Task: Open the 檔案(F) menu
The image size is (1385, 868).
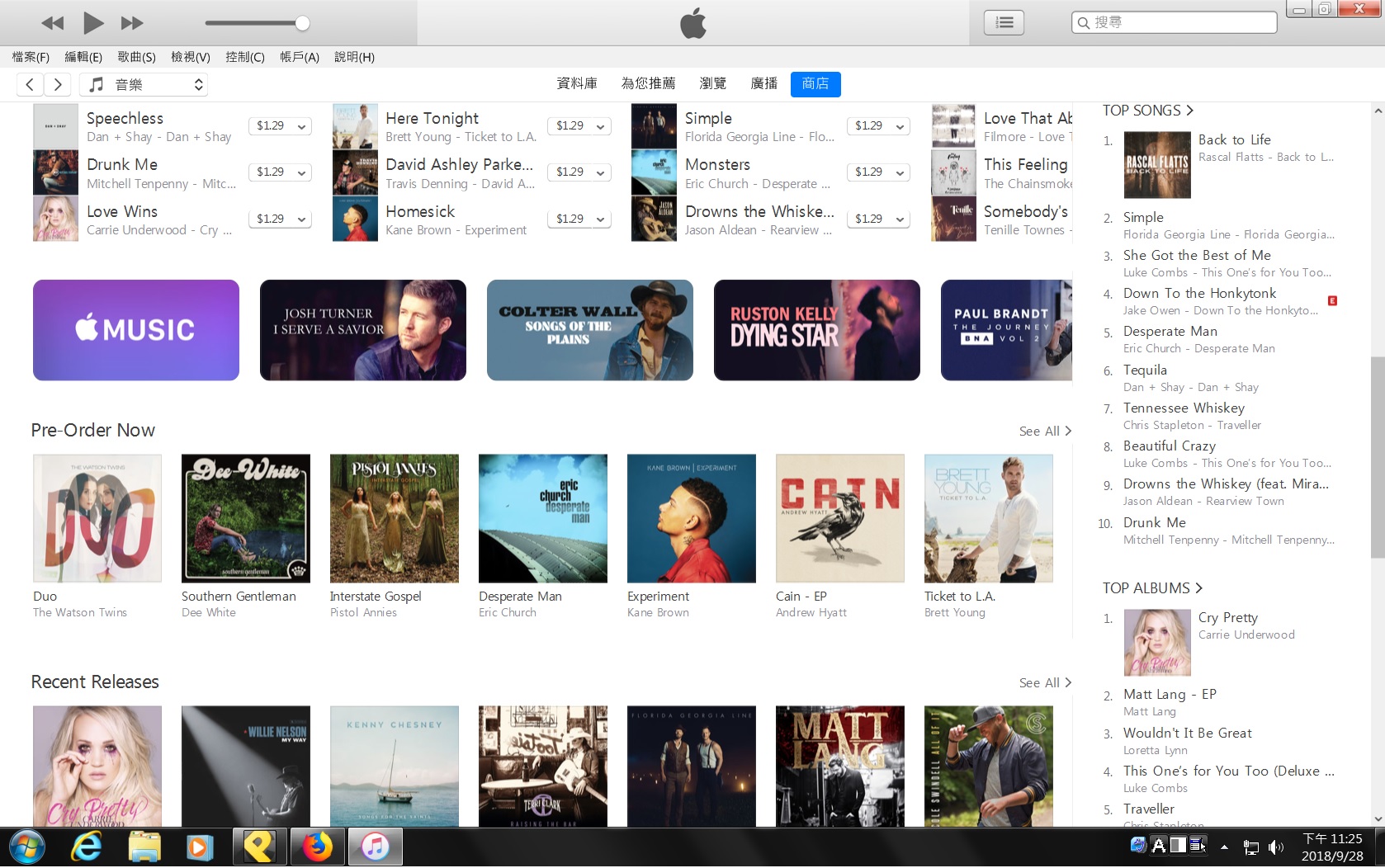Action: pyautogui.click(x=31, y=57)
